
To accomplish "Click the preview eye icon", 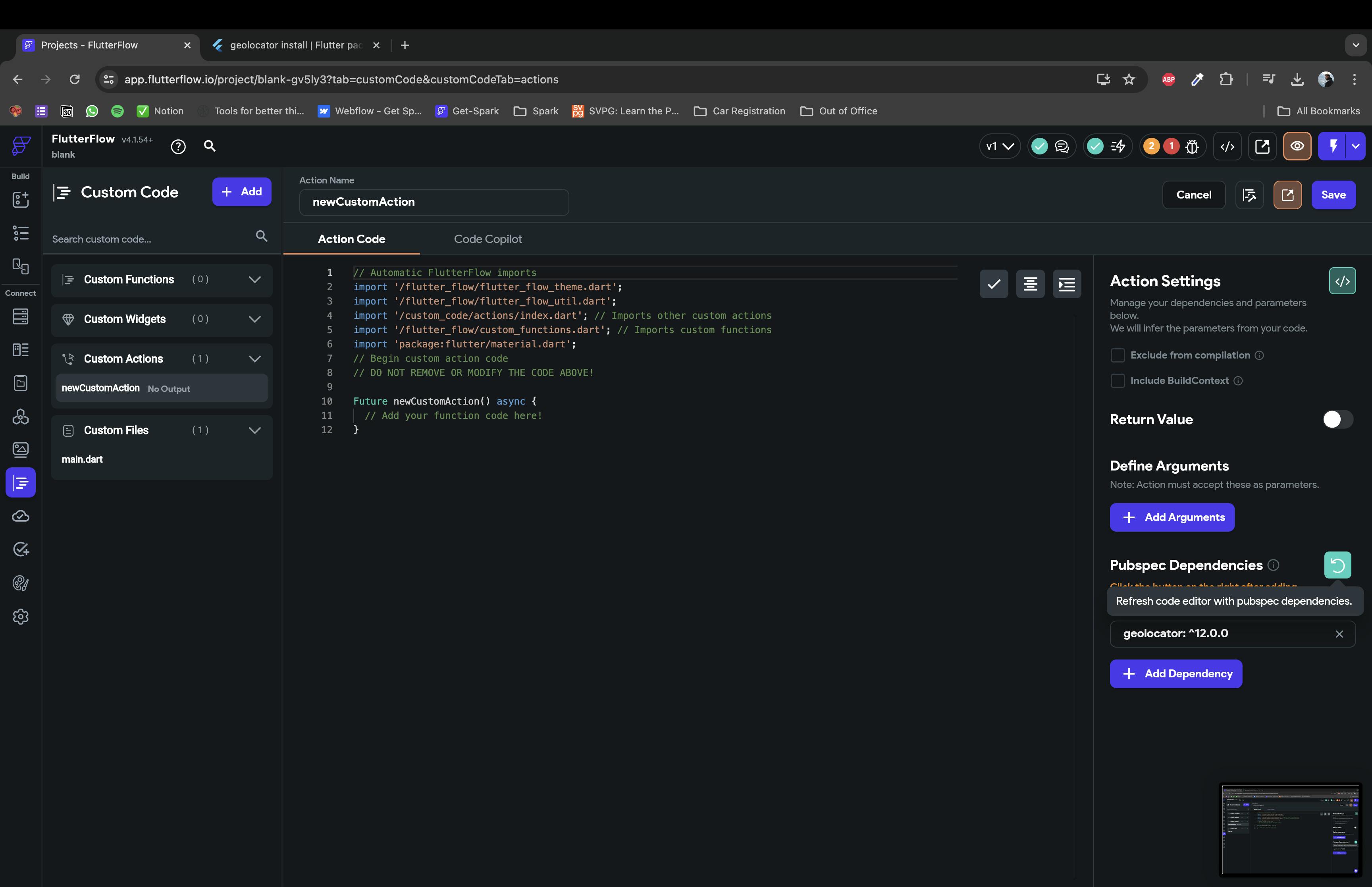I will [x=1297, y=146].
